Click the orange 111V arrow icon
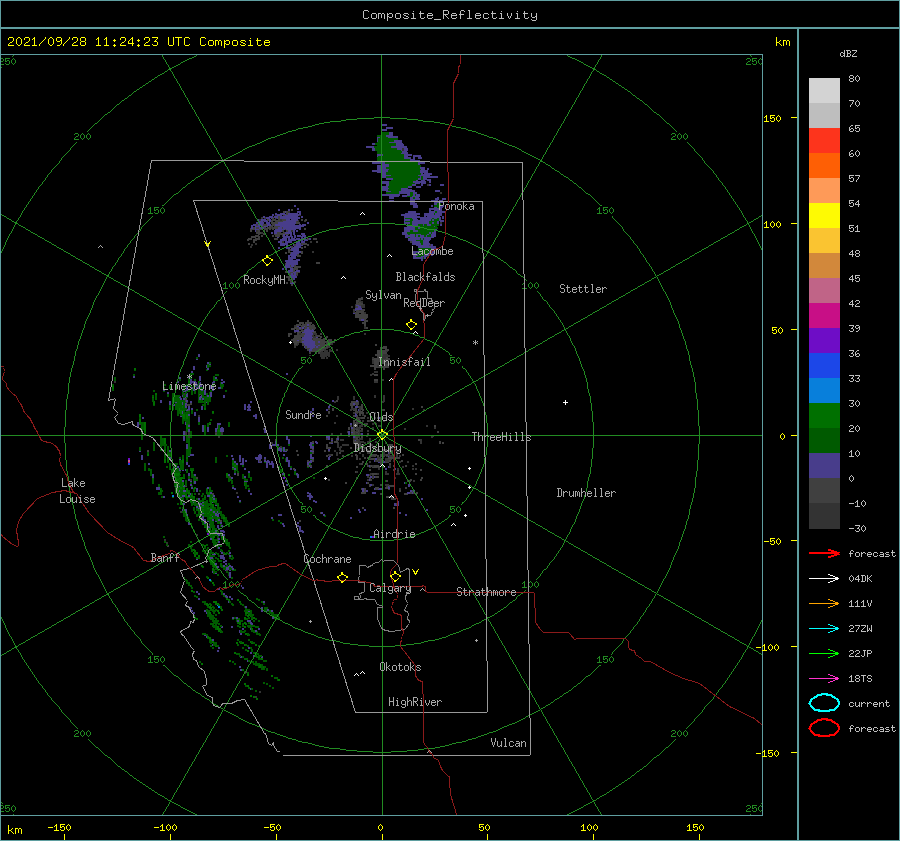Image resolution: width=900 pixels, height=841 pixels. [x=824, y=603]
